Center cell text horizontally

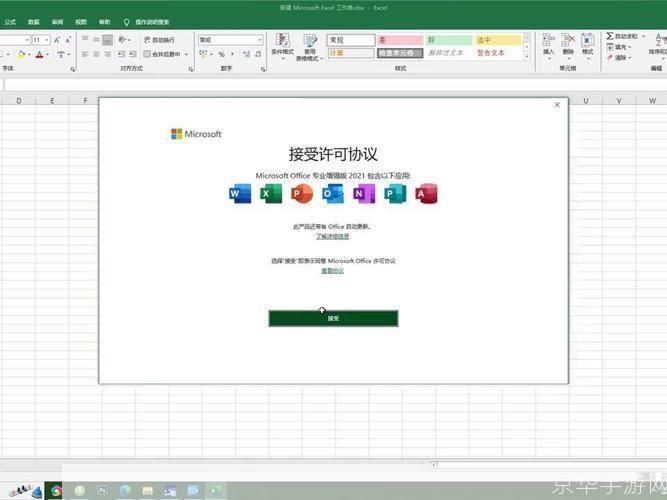pos(96,54)
